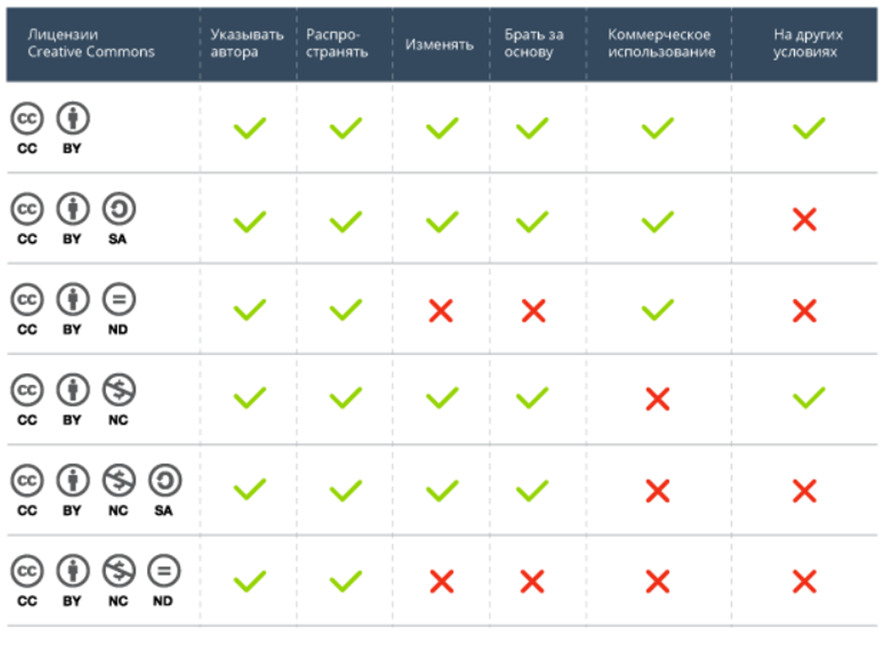
Task: Click the 'На других условиях' column header
Action: click(808, 43)
